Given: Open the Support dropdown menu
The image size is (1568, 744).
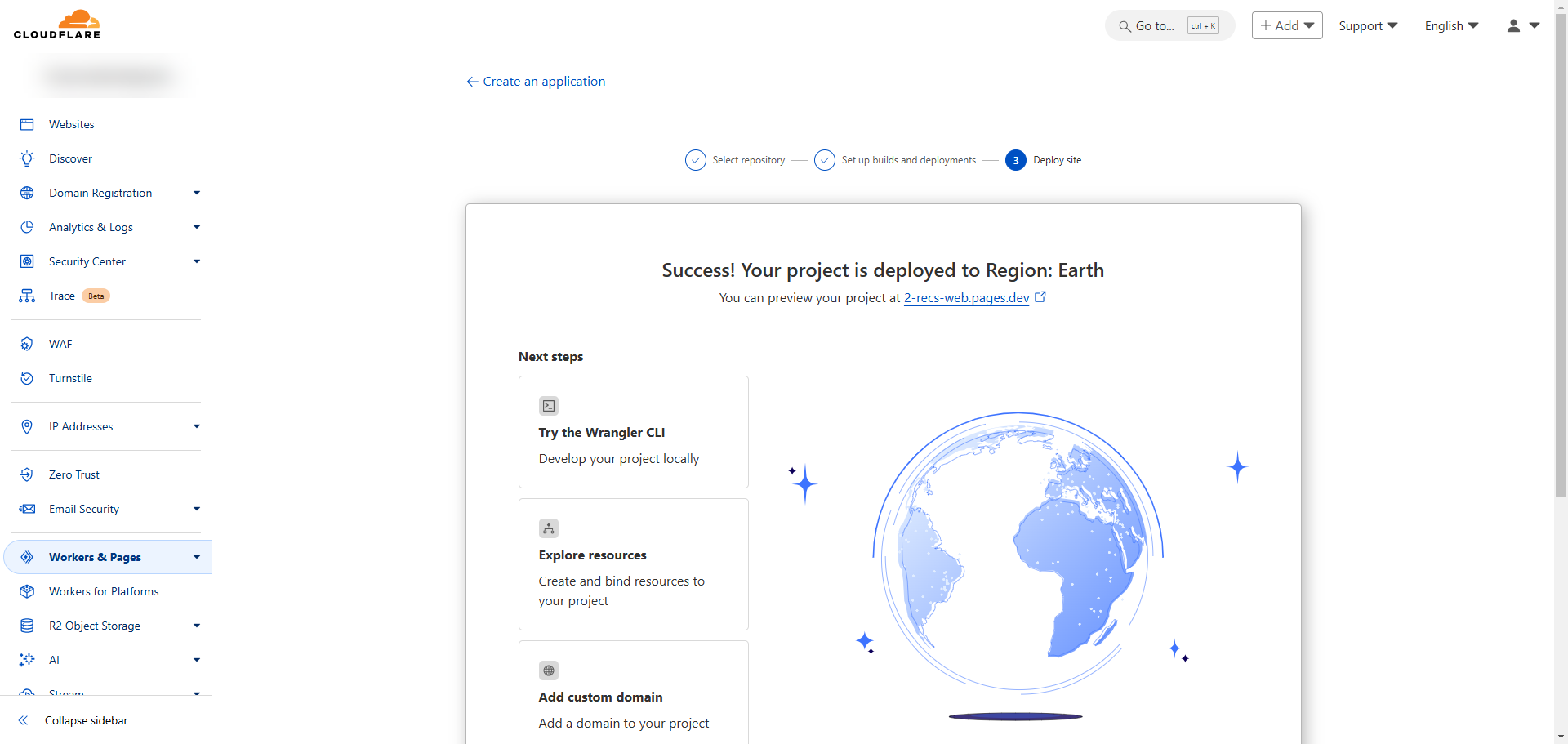Looking at the screenshot, I should point(1368,26).
